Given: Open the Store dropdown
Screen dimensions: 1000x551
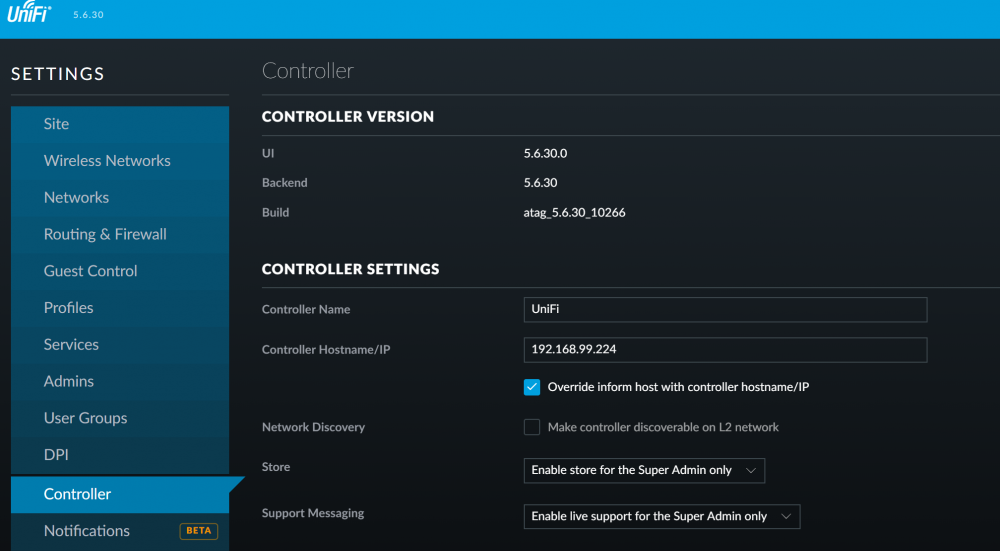Looking at the screenshot, I should [644, 470].
